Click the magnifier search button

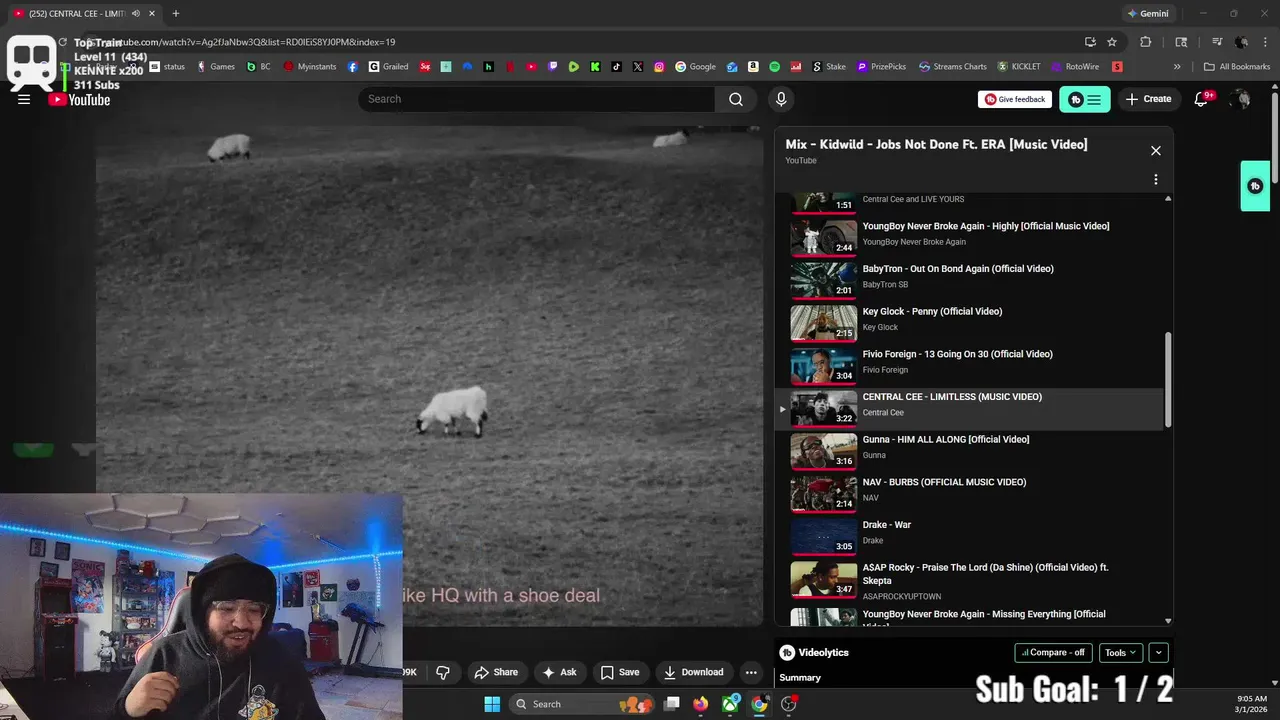coord(736,99)
